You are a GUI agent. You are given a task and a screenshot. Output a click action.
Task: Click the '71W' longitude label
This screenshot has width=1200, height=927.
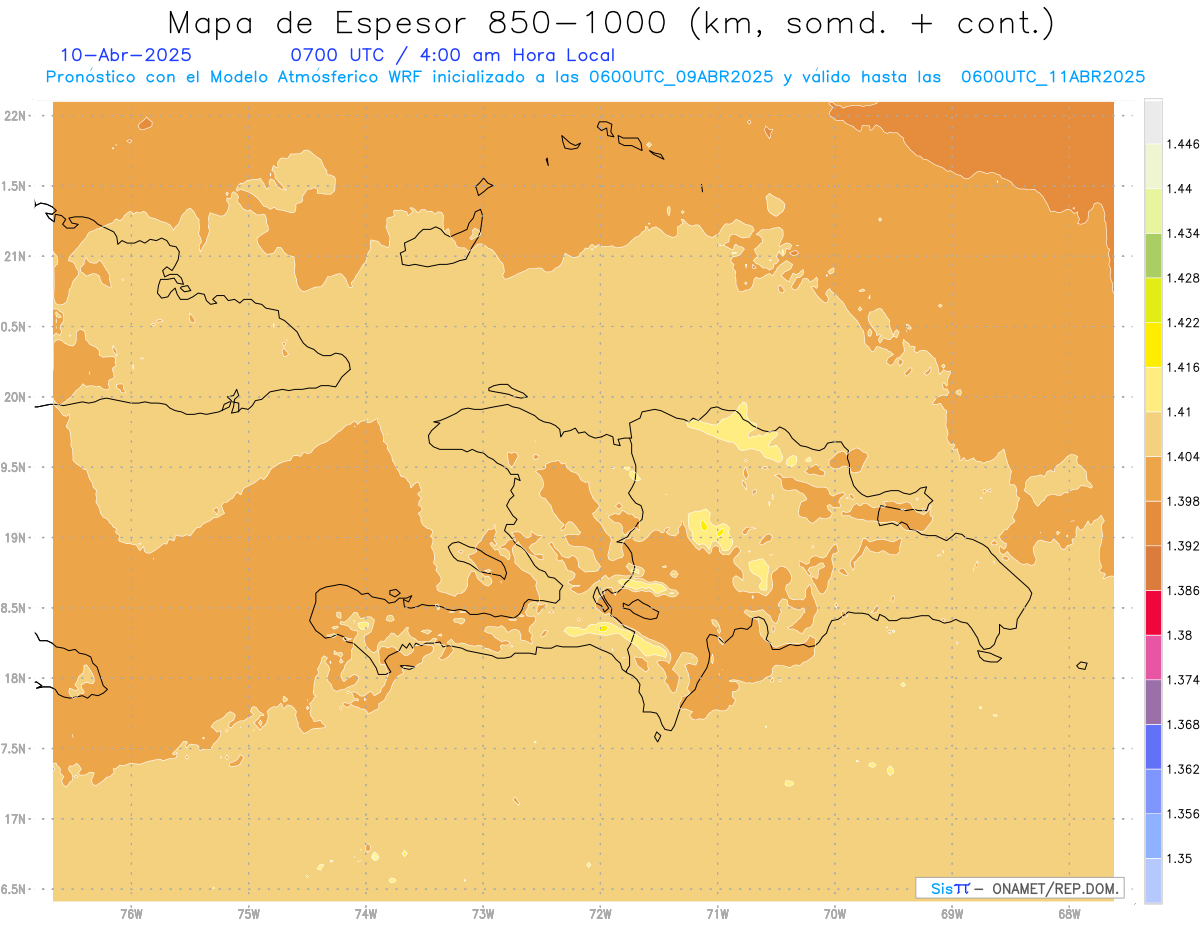(717, 914)
